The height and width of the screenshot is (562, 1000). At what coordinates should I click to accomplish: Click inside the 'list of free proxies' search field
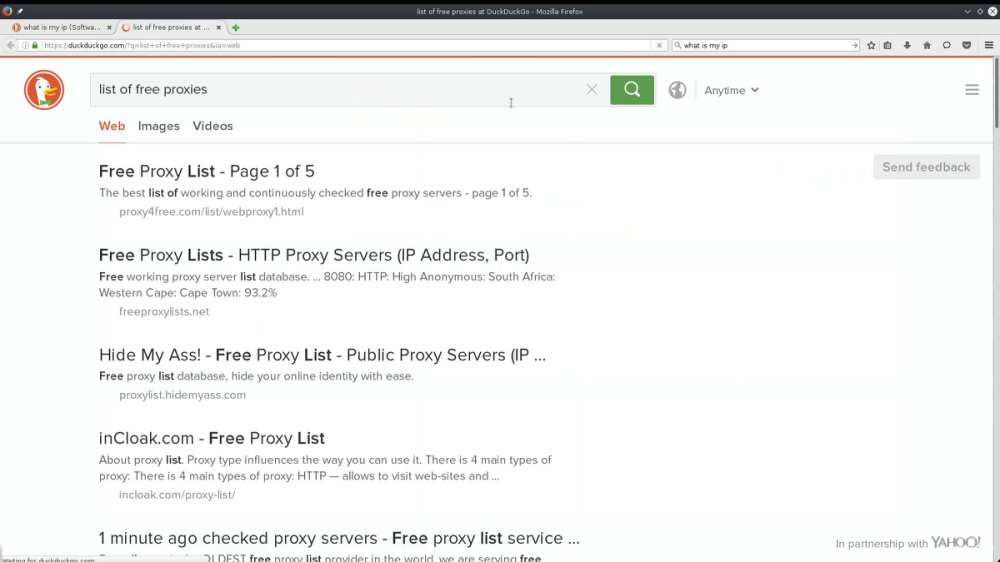(338, 90)
